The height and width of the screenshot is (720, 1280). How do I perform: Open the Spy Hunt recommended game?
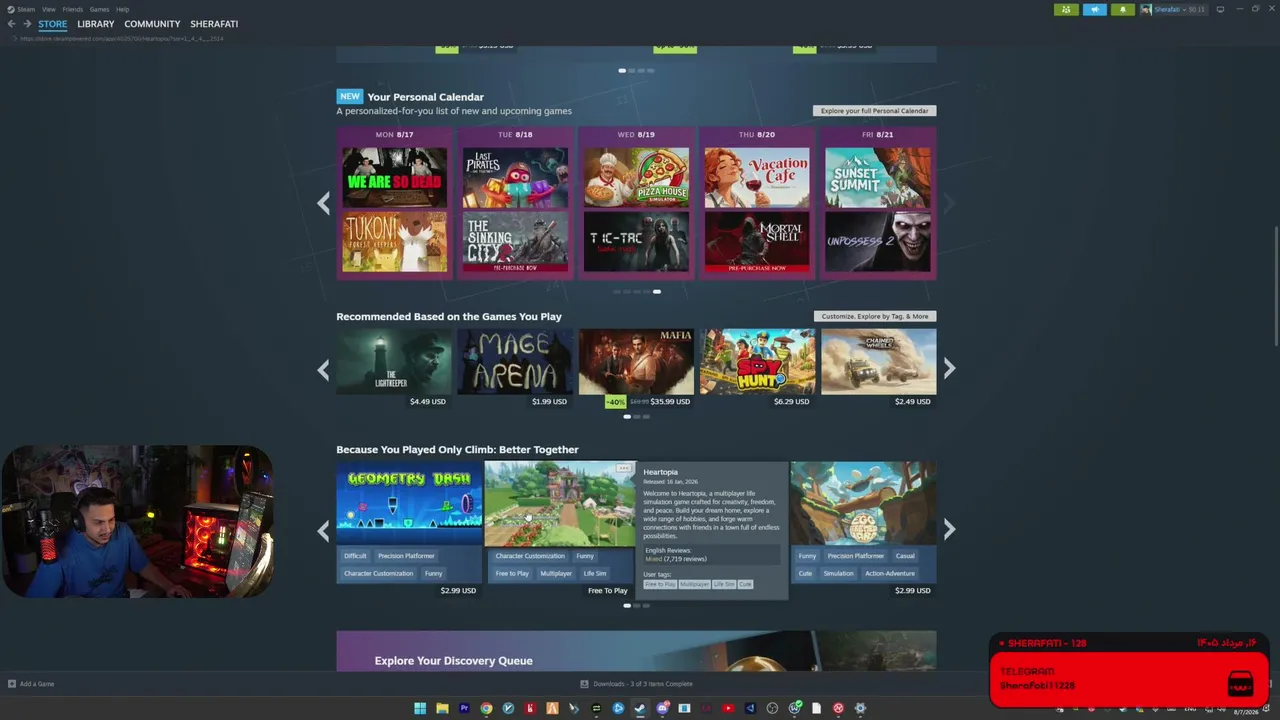coord(757,362)
